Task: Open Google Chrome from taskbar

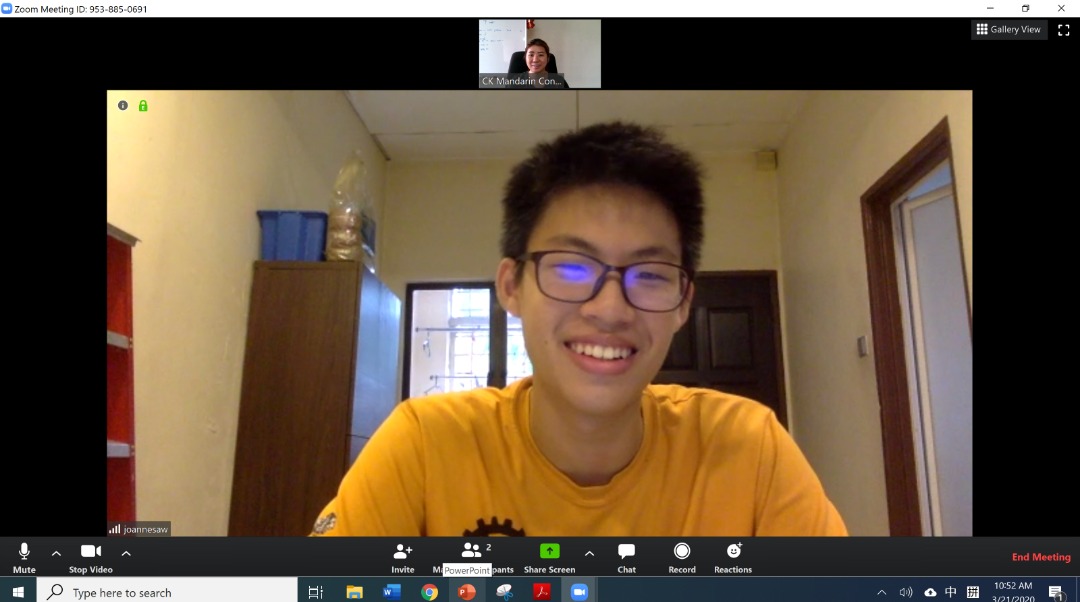Action: click(429, 592)
